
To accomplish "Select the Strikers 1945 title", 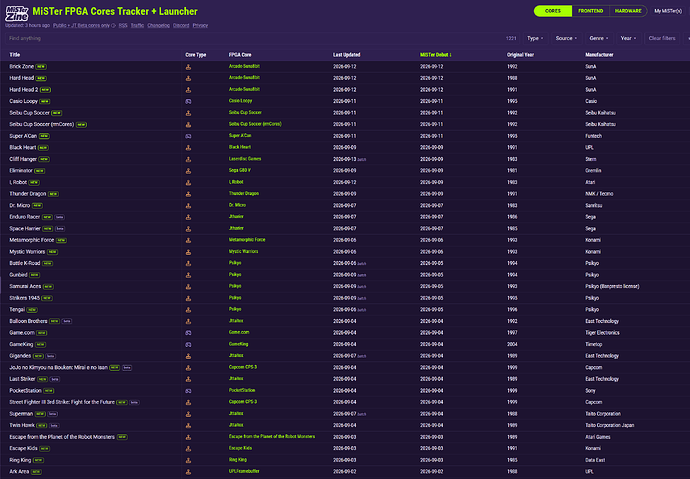I will [x=25, y=298].
